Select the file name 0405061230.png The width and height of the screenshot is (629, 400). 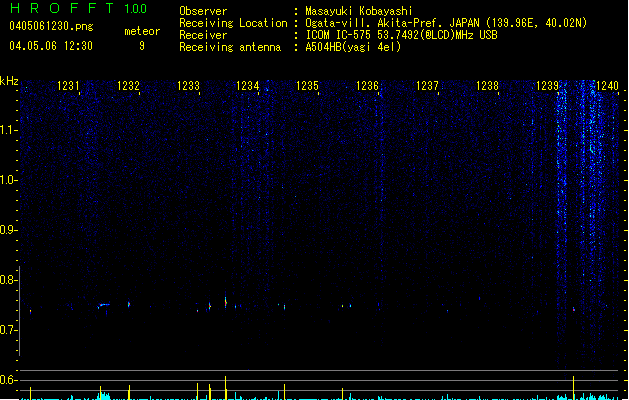click(x=51, y=26)
